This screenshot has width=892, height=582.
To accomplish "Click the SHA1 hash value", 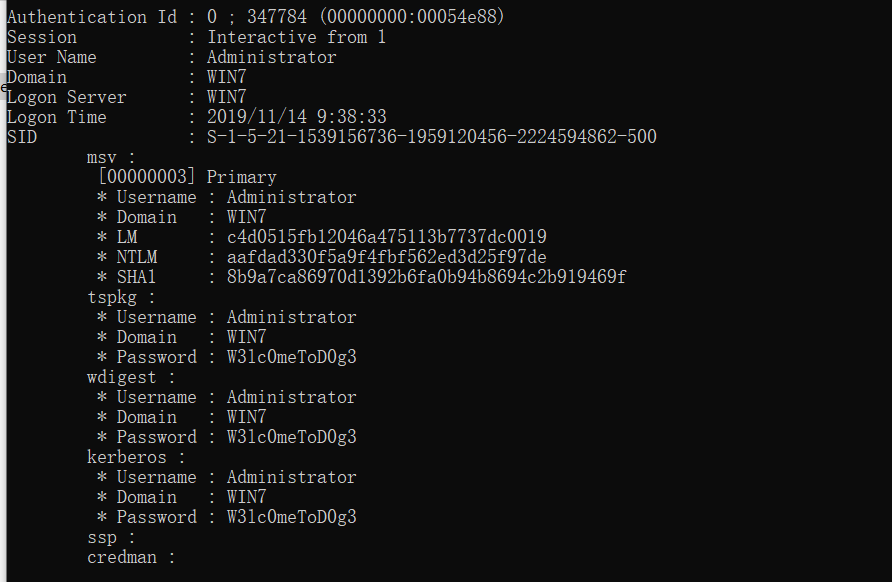I will 426,277.
